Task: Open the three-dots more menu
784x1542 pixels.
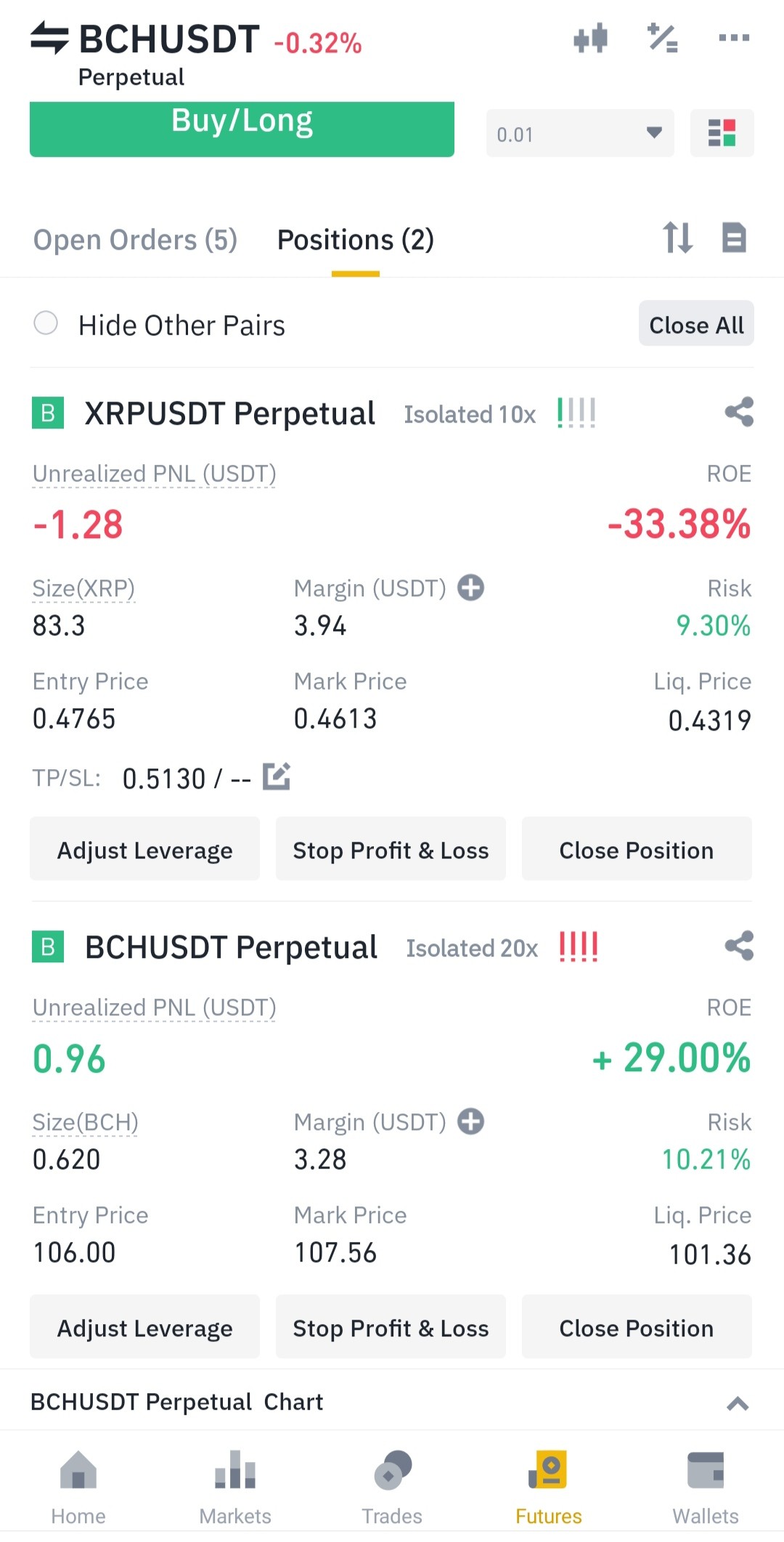Action: [x=734, y=38]
